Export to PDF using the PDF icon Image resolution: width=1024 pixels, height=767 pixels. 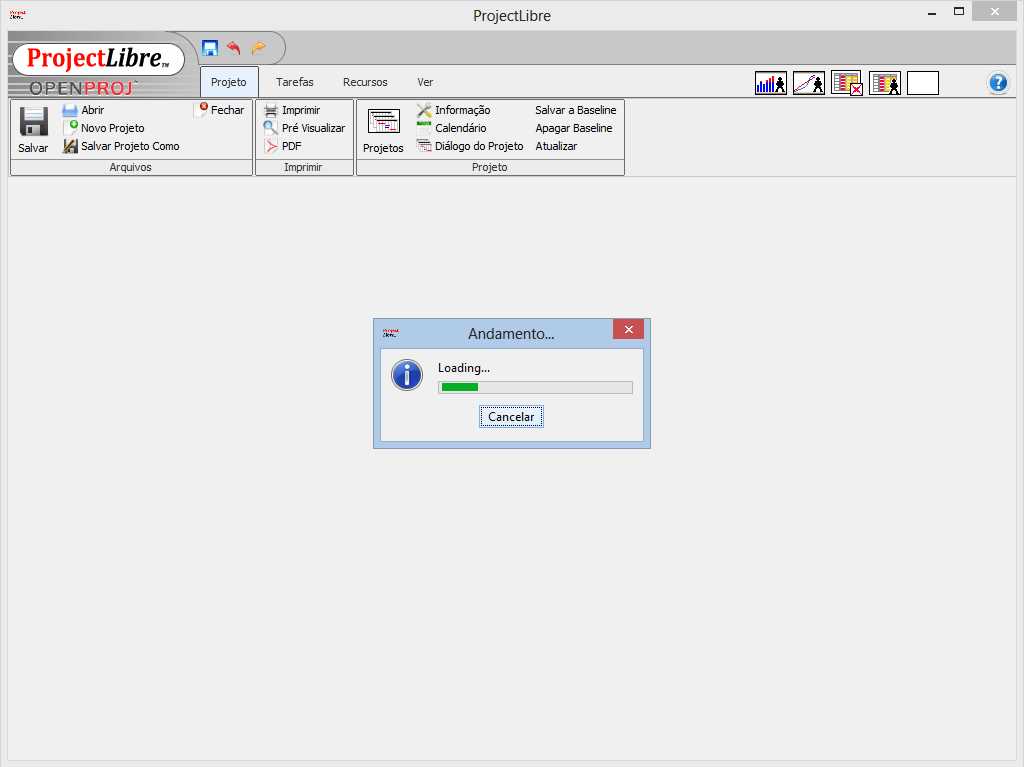pyautogui.click(x=271, y=146)
